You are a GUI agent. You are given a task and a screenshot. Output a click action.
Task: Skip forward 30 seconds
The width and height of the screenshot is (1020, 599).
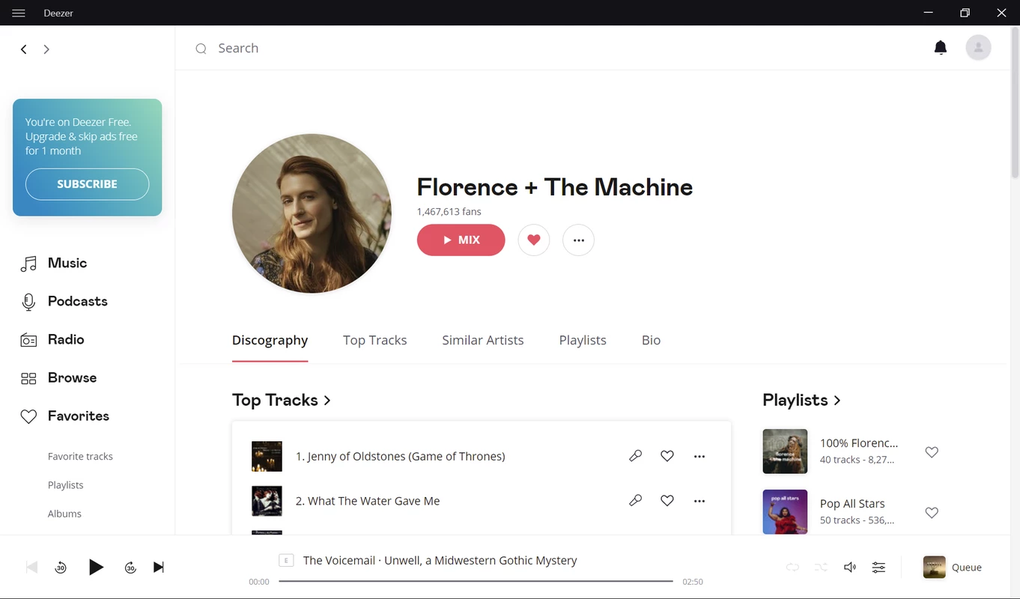click(130, 567)
